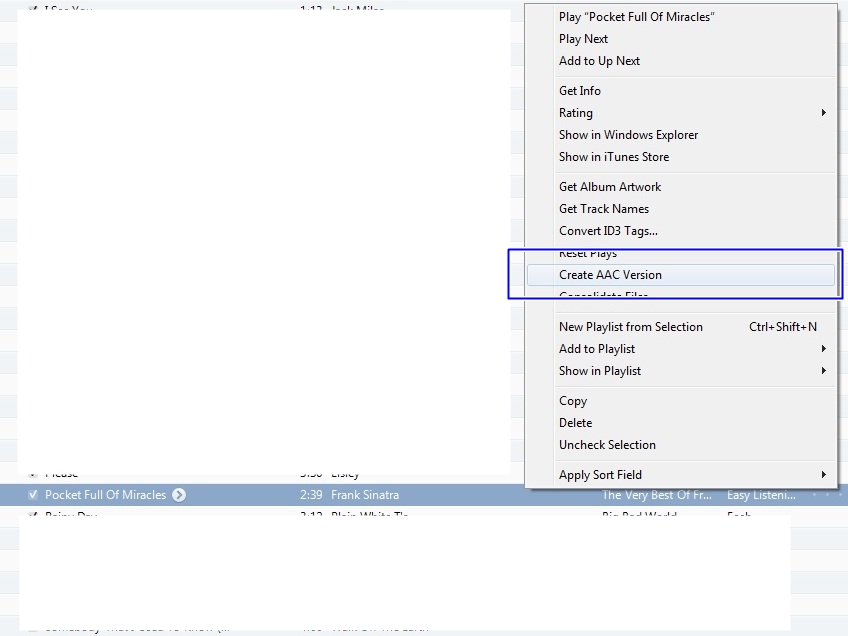Uncheck the Pocket Full Of Miracles checkbox
This screenshot has height=636, width=848.
(x=33, y=495)
